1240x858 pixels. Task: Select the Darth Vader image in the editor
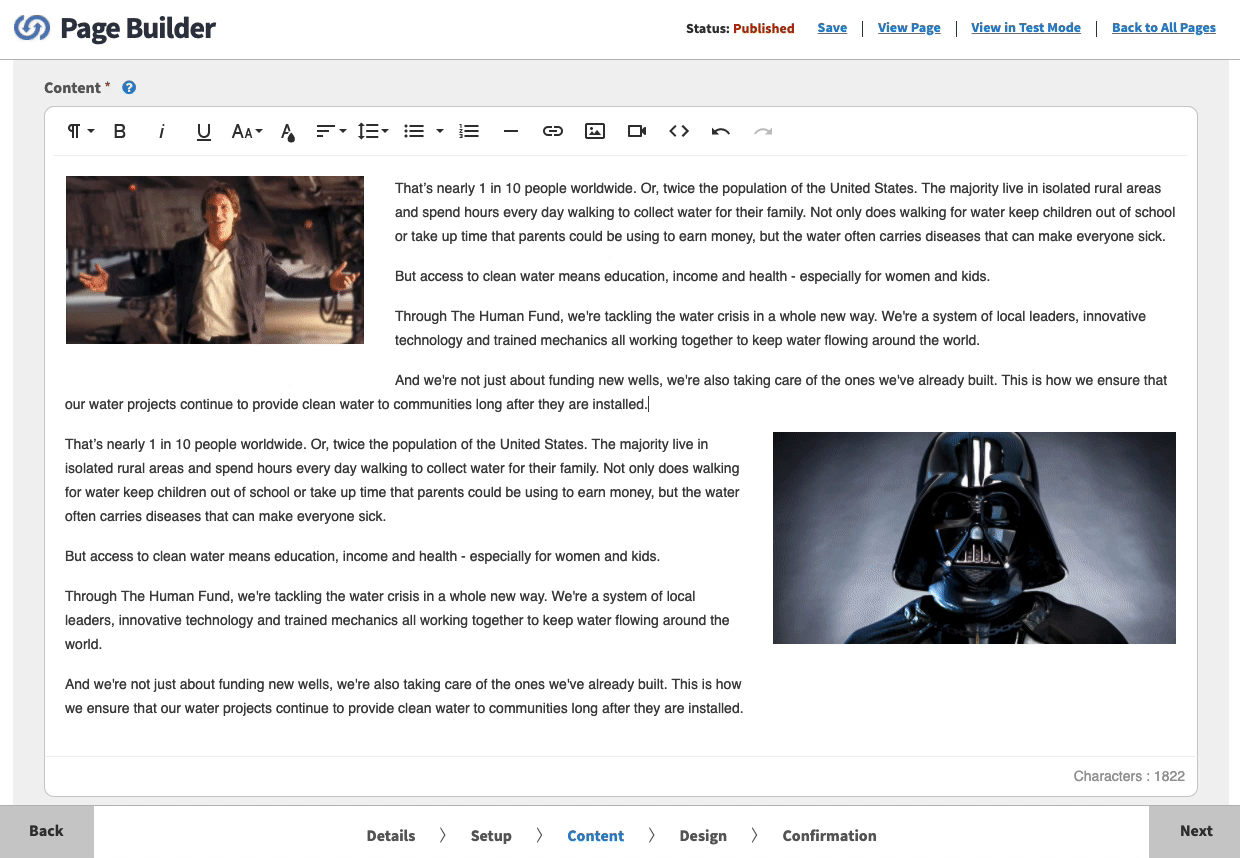click(974, 538)
